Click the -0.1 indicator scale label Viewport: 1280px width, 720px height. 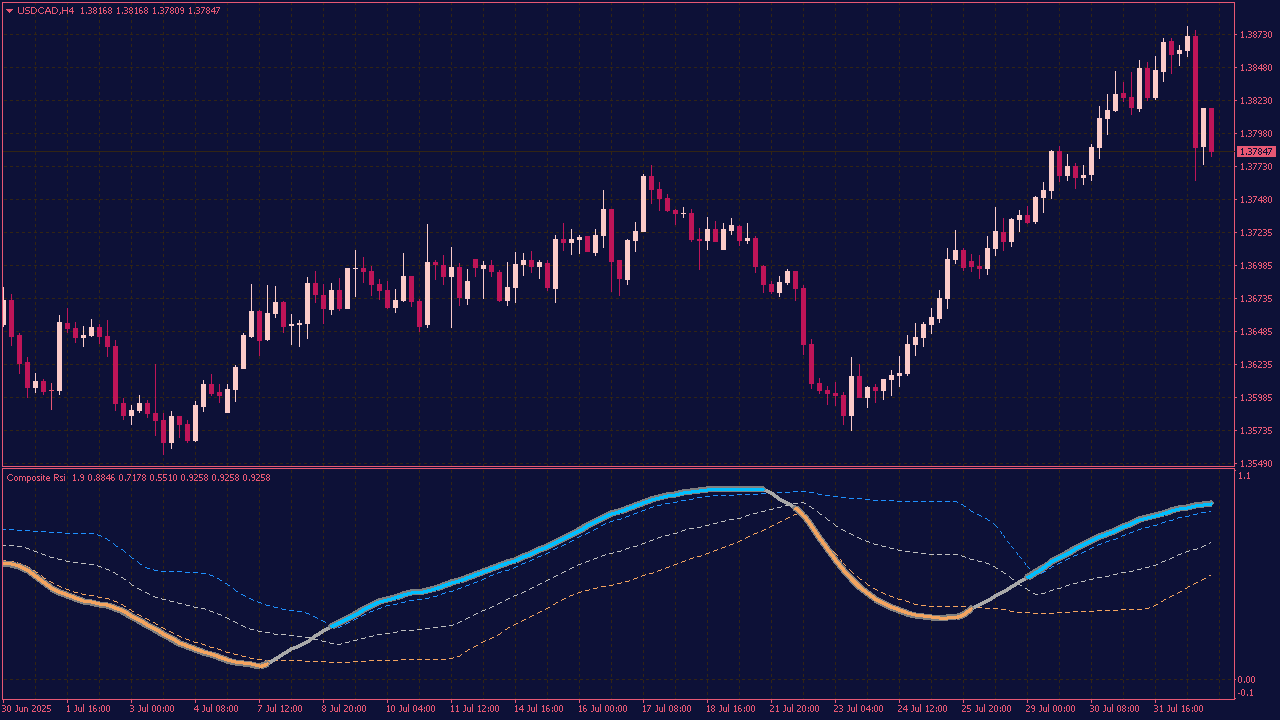click(1246, 693)
